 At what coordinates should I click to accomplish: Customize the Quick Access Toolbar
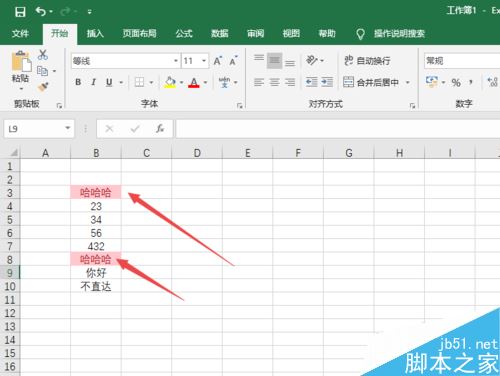point(89,12)
